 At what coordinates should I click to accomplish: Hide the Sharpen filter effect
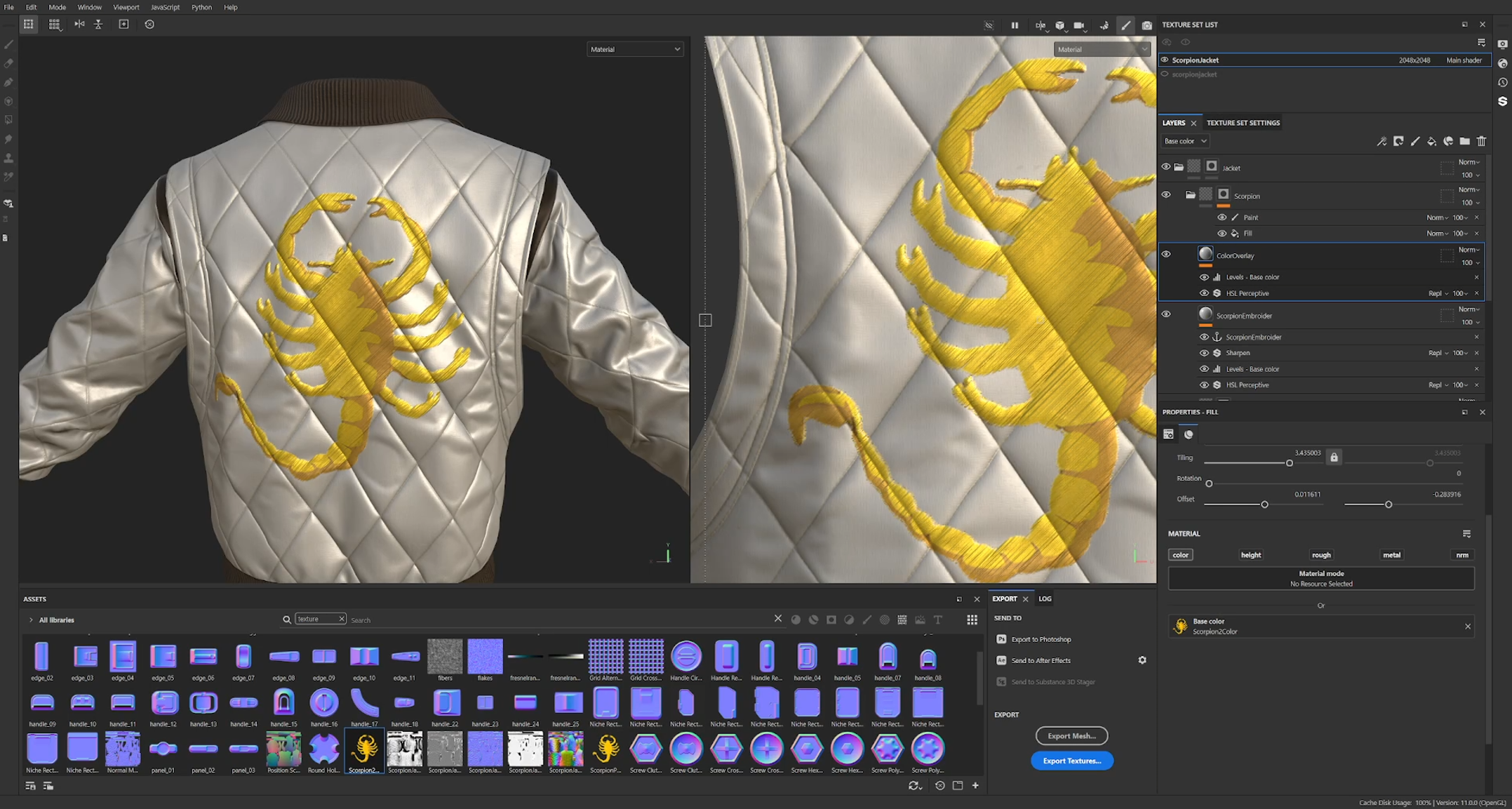point(1204,353)
